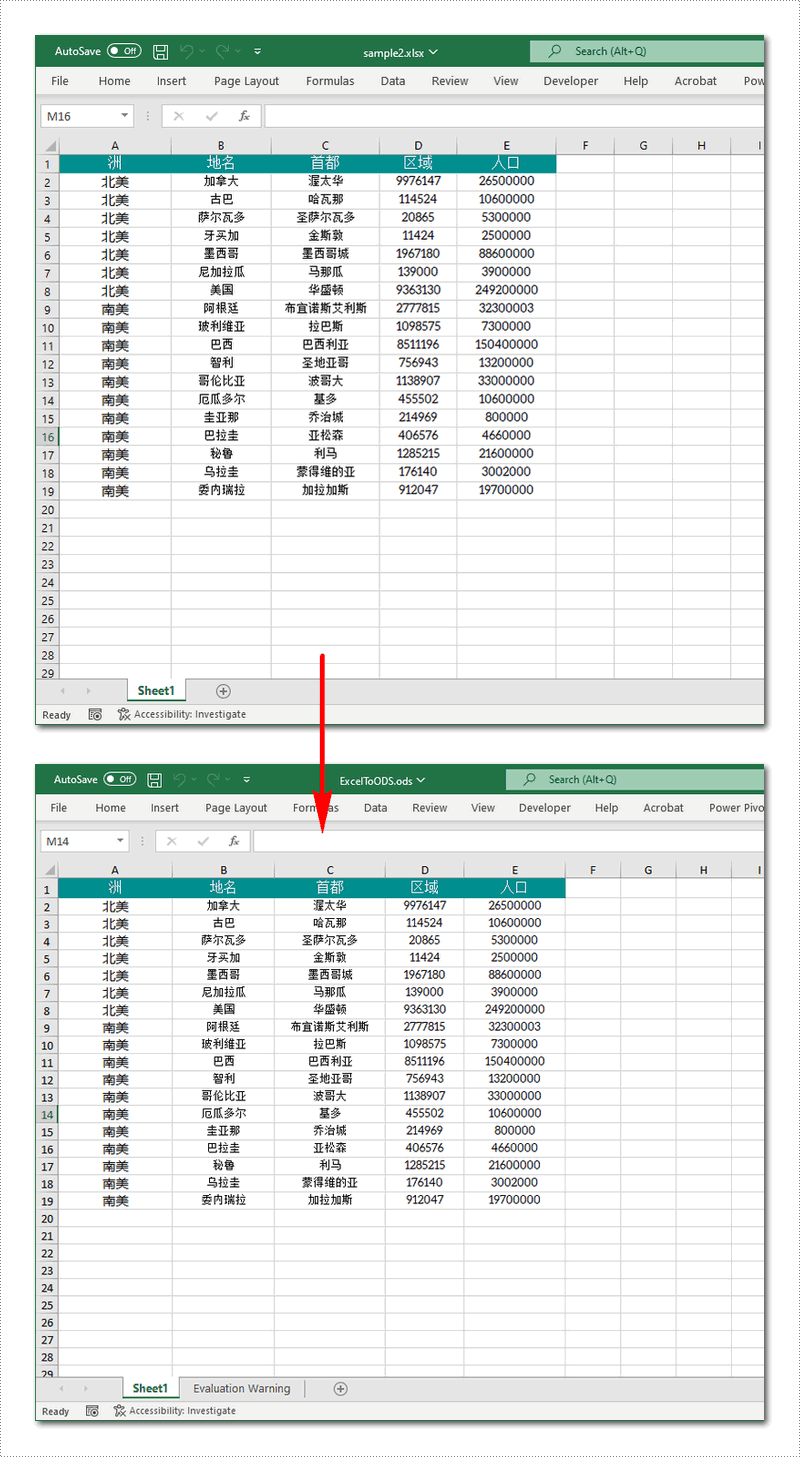Click next sheet arrow in sample2.xlsx
Viewport: 800px width, 1457px height.
click(x=88, y=691)
